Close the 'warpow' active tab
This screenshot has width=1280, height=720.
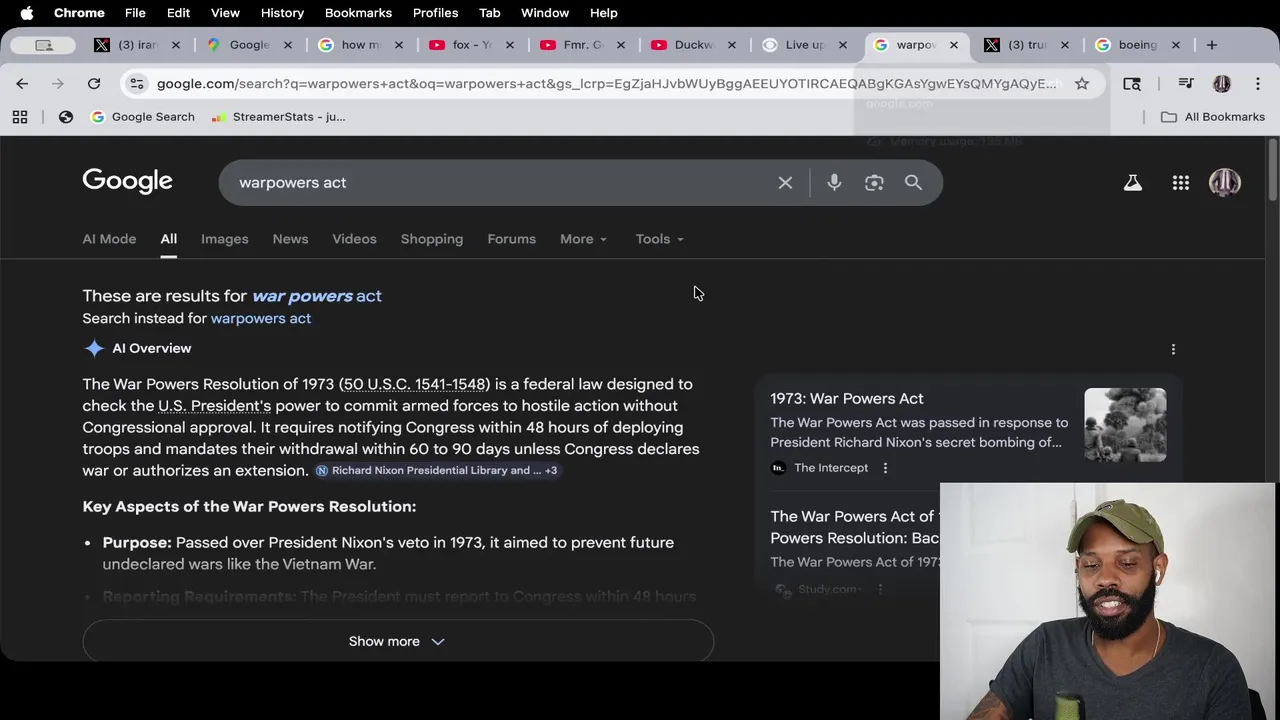[953, 45]
